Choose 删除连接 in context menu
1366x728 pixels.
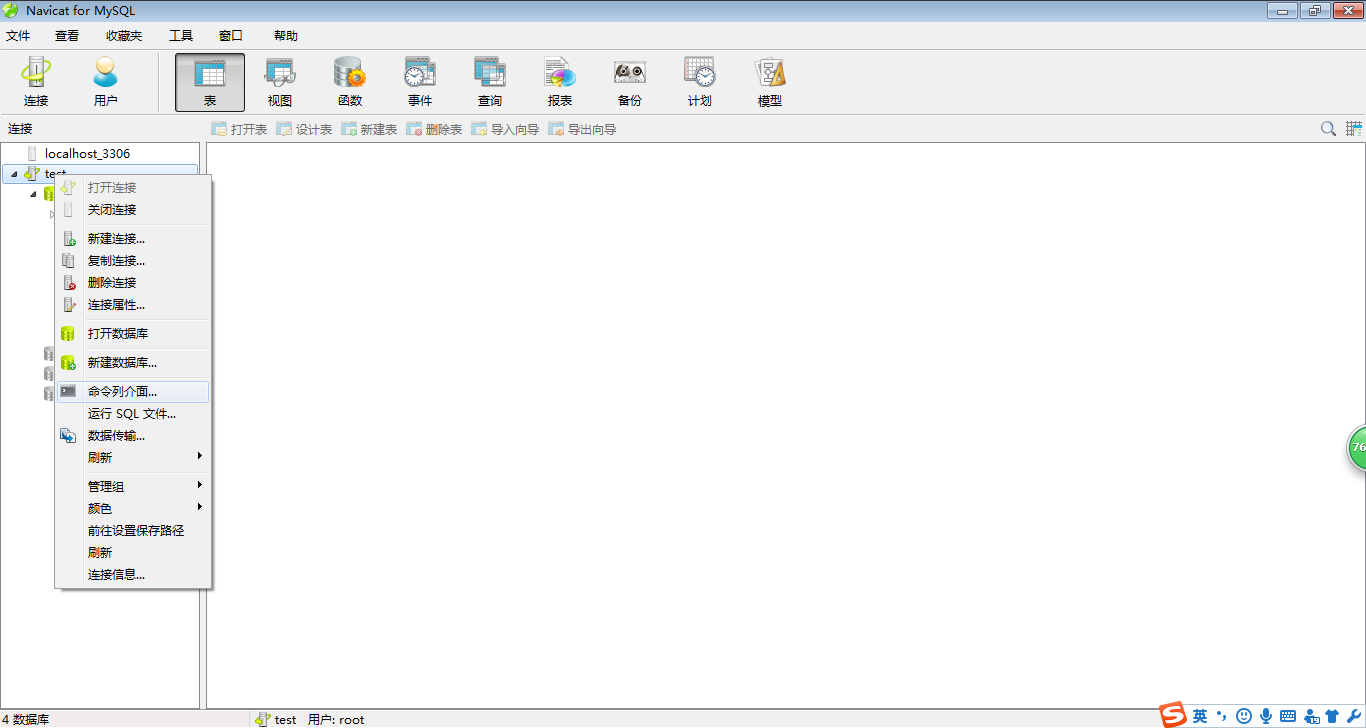coord(133,283)
